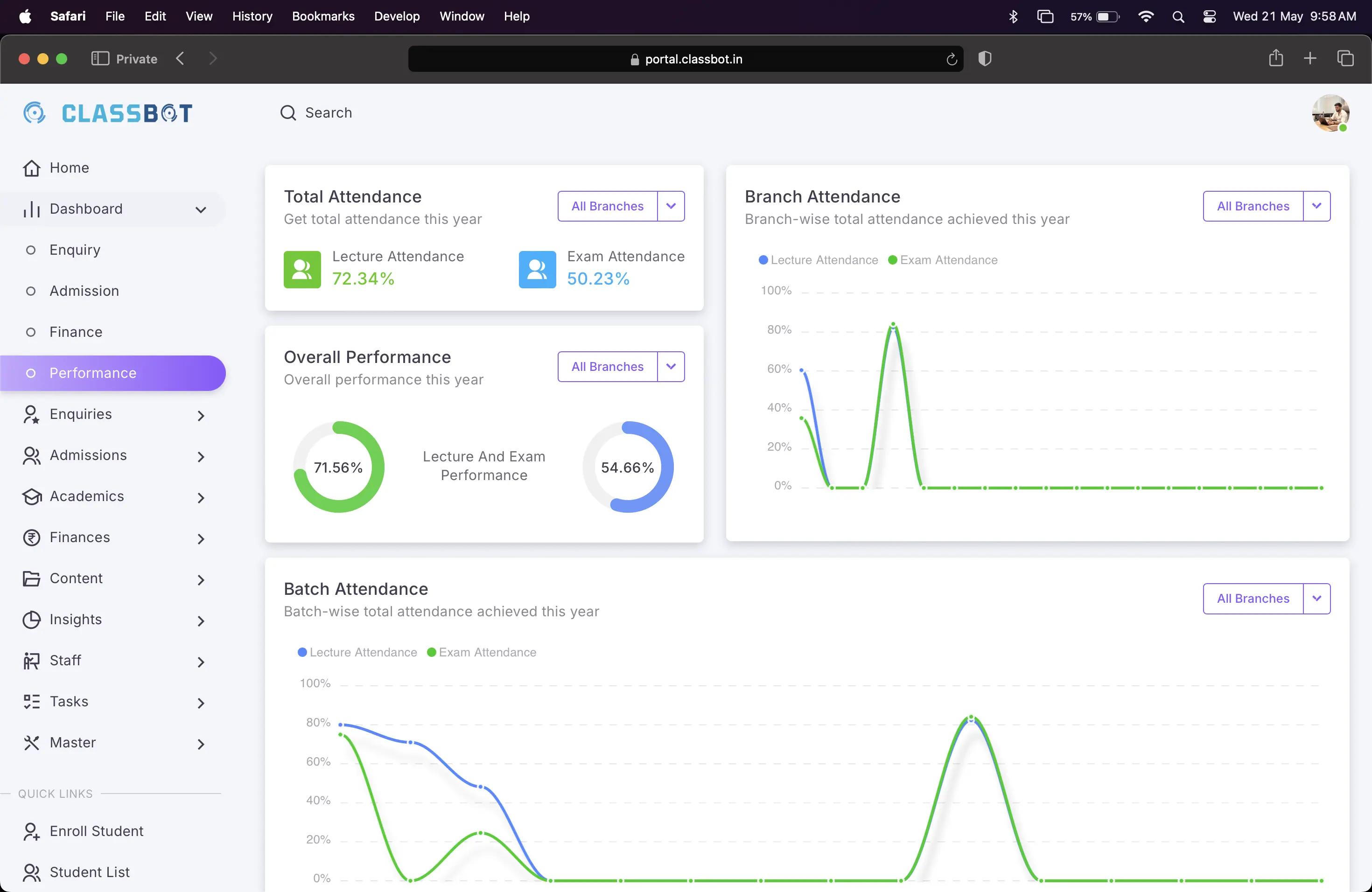Click the Master tools icon
Screen dimensions: 1372x892
[31, 743]
